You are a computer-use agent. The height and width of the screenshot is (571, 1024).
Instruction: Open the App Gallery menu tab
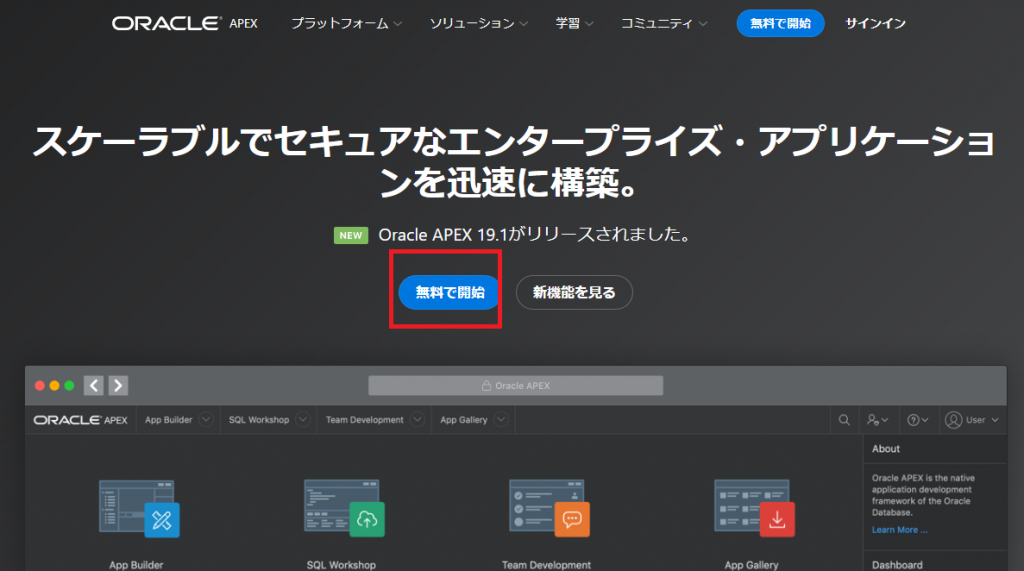[x=464, y=420]
